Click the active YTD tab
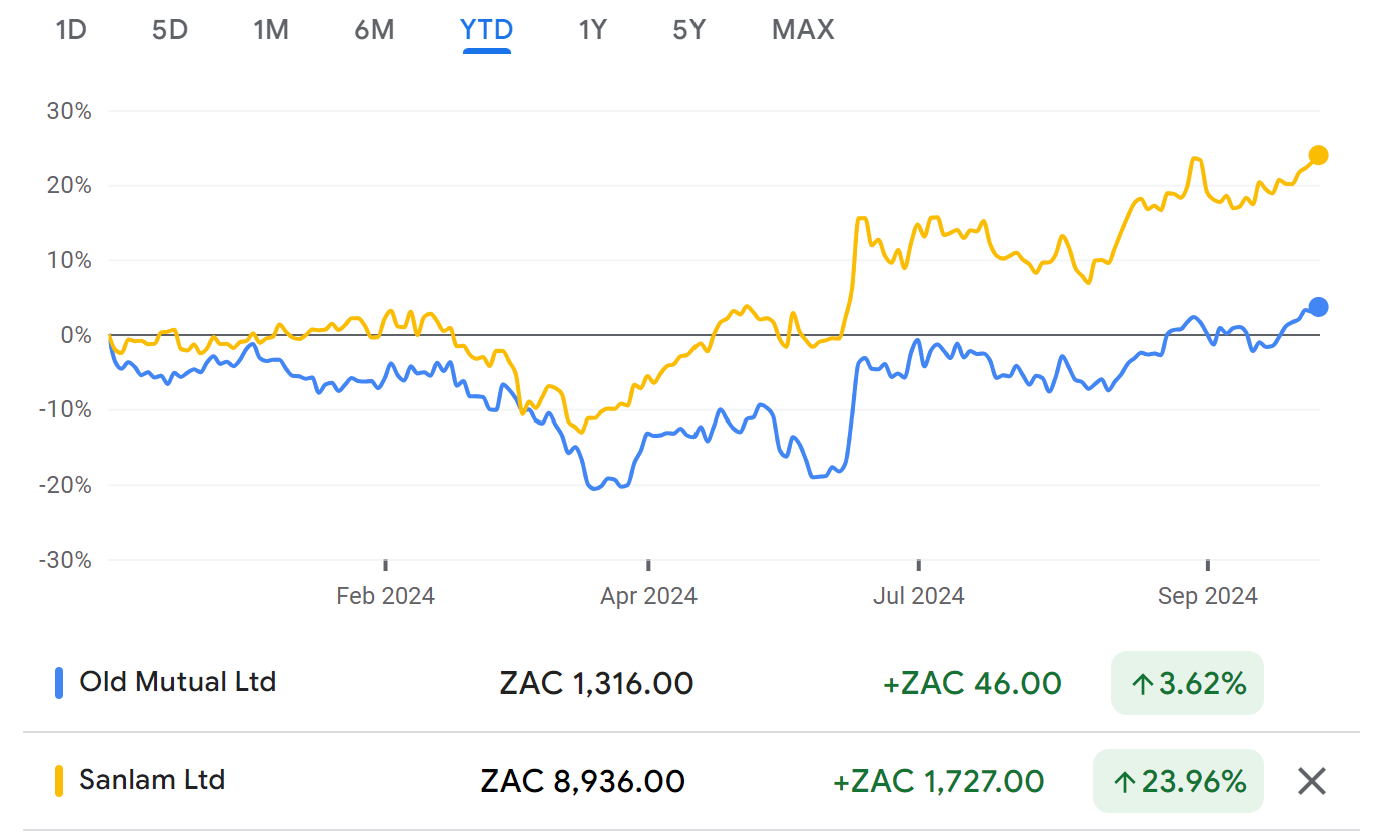This screenshot has height=838, width=1386. coord(486,30)
